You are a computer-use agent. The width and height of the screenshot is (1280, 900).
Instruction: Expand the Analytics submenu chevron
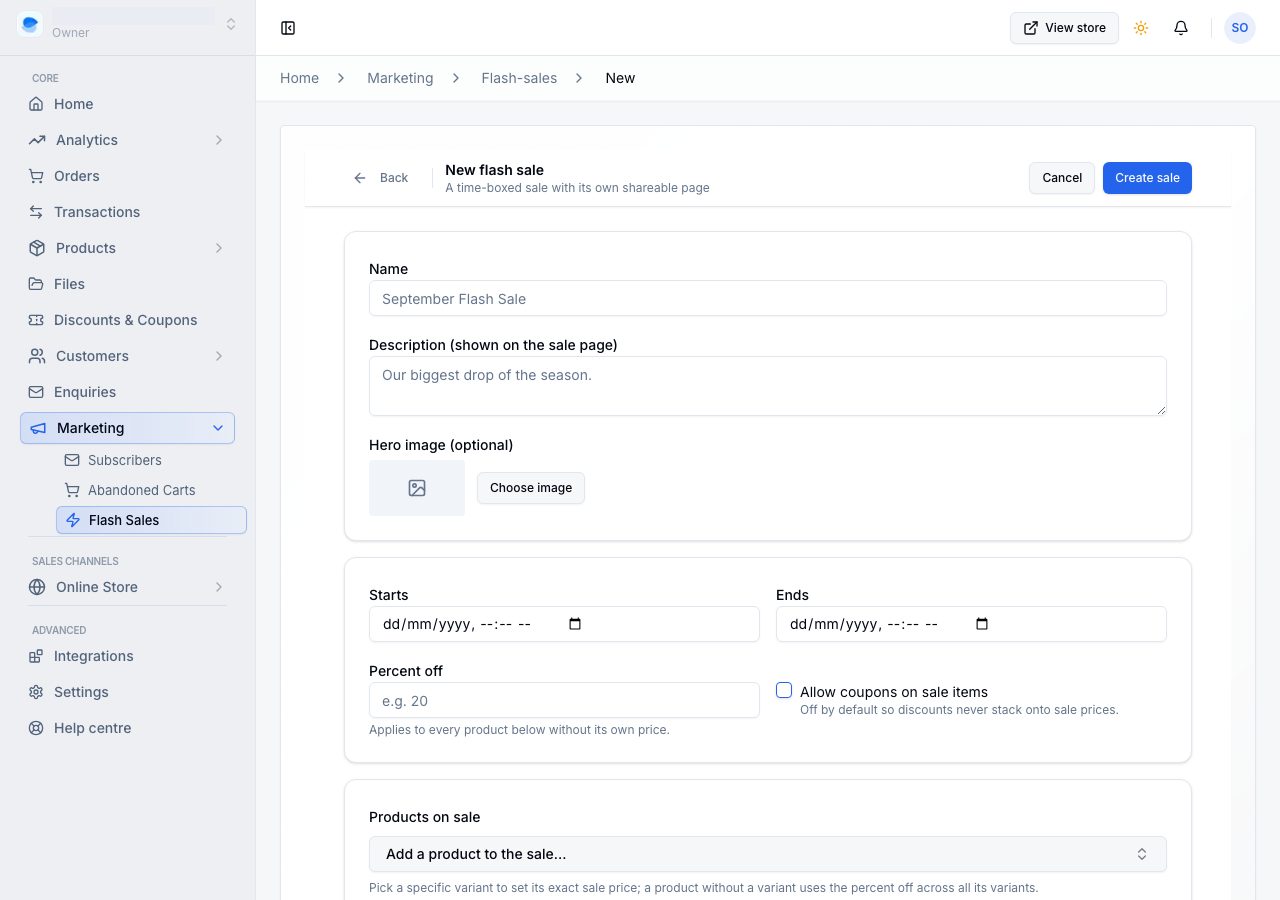(219, 140)
